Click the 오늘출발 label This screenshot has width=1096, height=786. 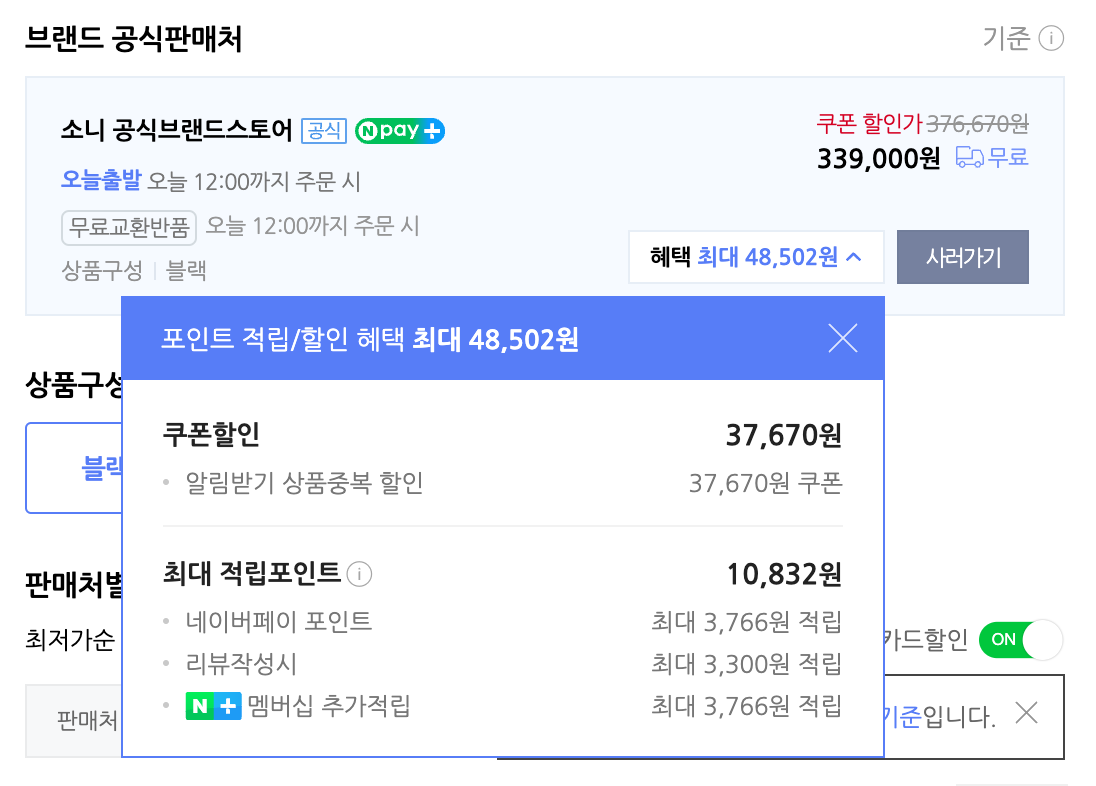[x=101, y=180]
